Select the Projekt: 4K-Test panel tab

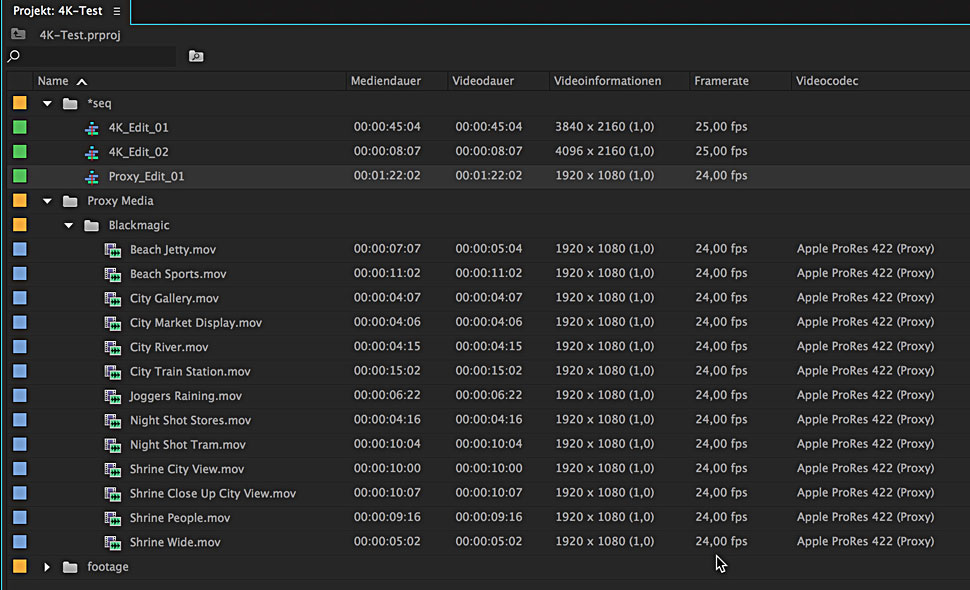pyautogui.click(x=57, y=11)
